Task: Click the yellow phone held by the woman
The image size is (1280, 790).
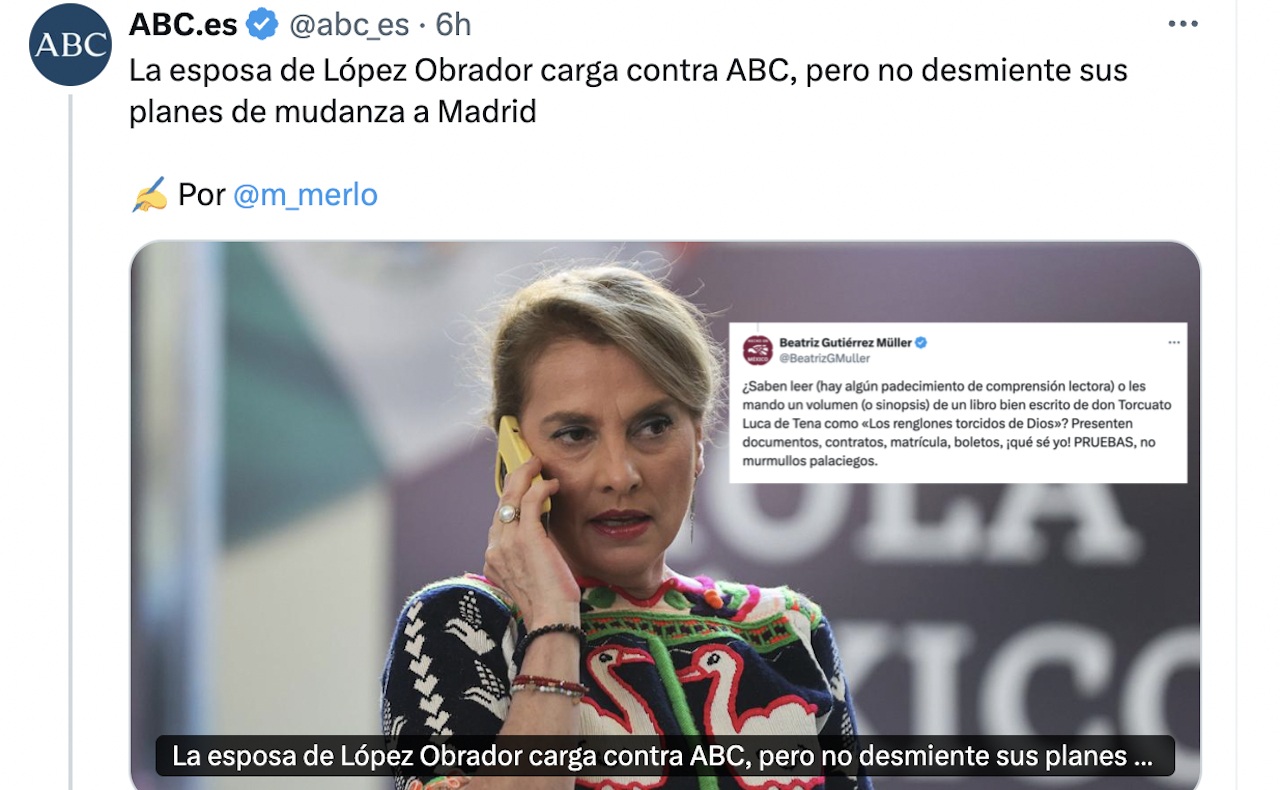Action: point(517,460)
